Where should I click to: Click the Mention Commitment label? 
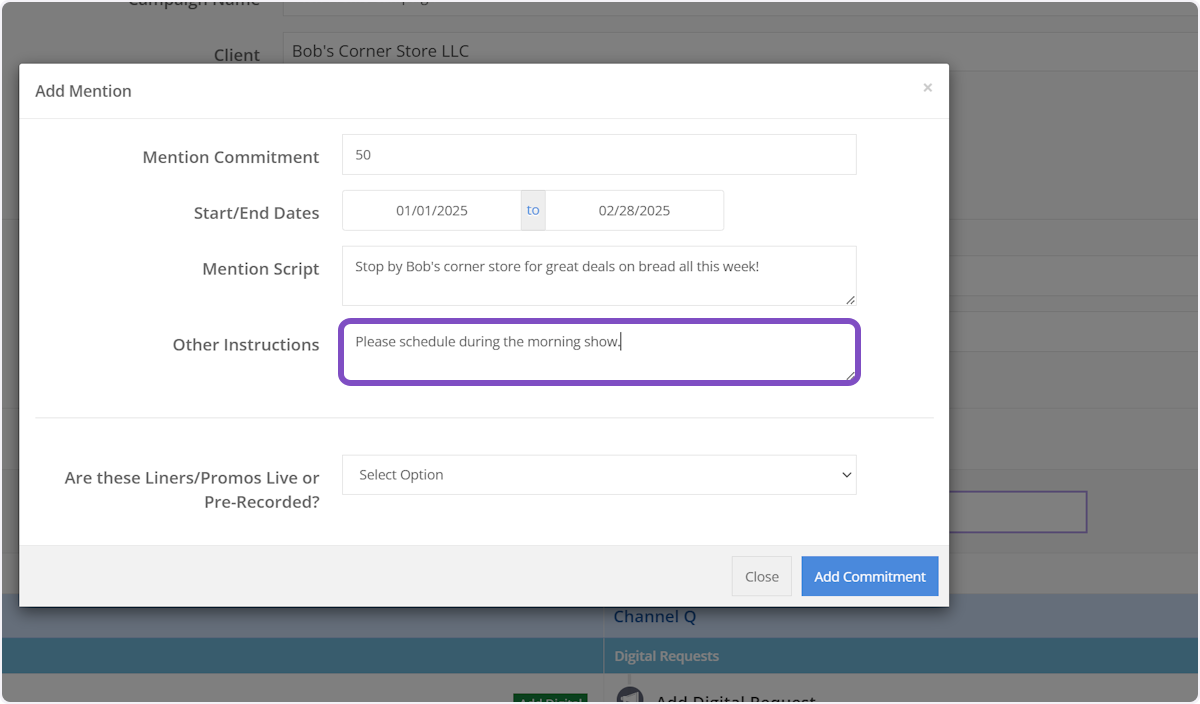click(231, 157)
